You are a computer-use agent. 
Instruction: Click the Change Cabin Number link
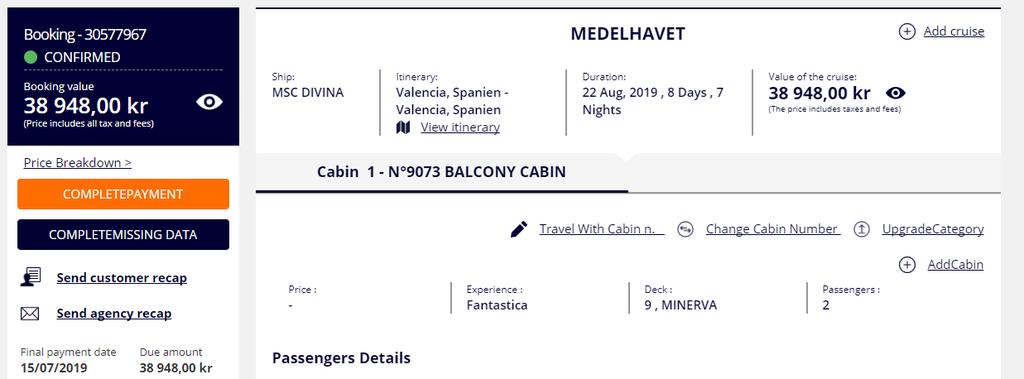[773, 229]
